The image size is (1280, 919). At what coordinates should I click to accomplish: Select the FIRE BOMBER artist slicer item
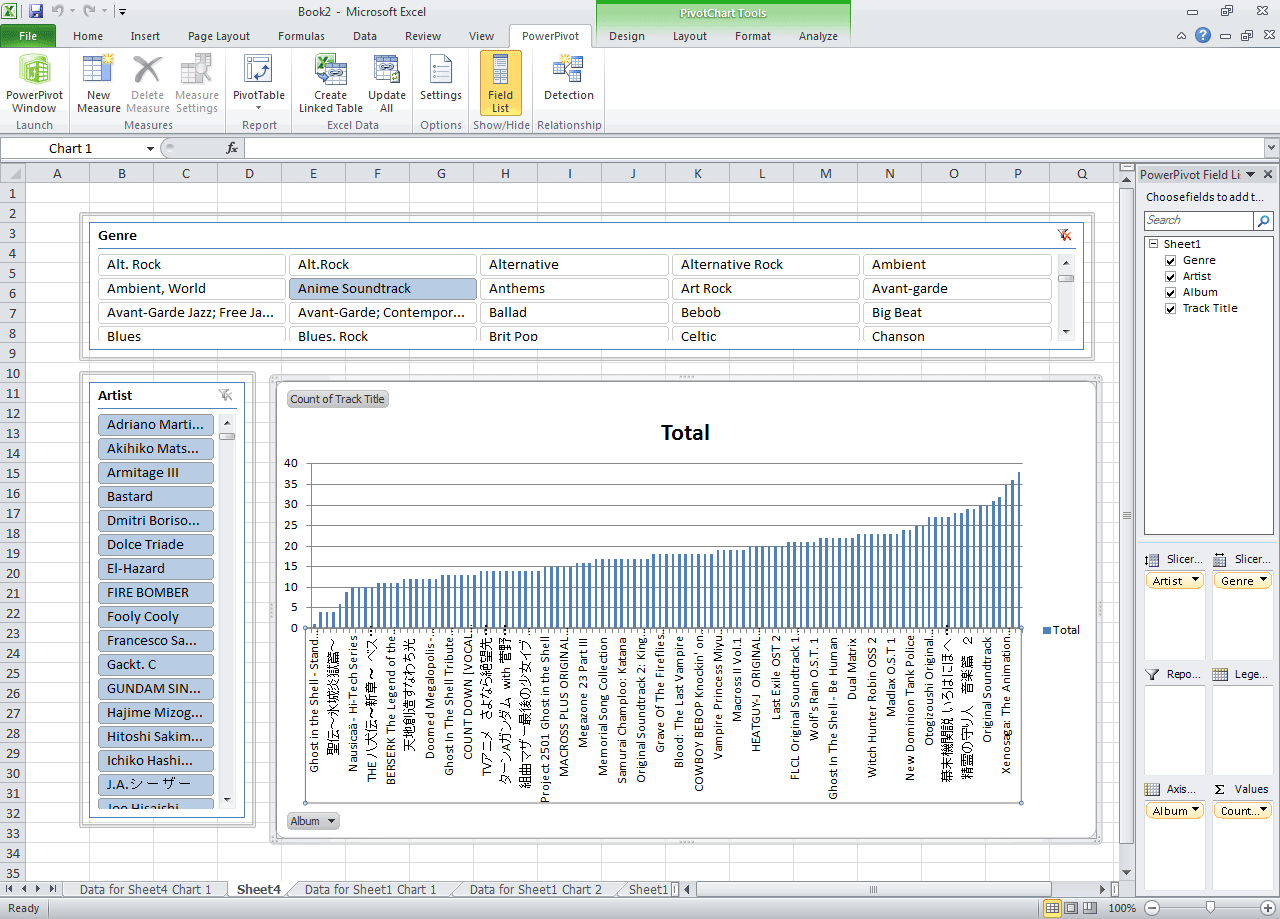pos(156,593)
